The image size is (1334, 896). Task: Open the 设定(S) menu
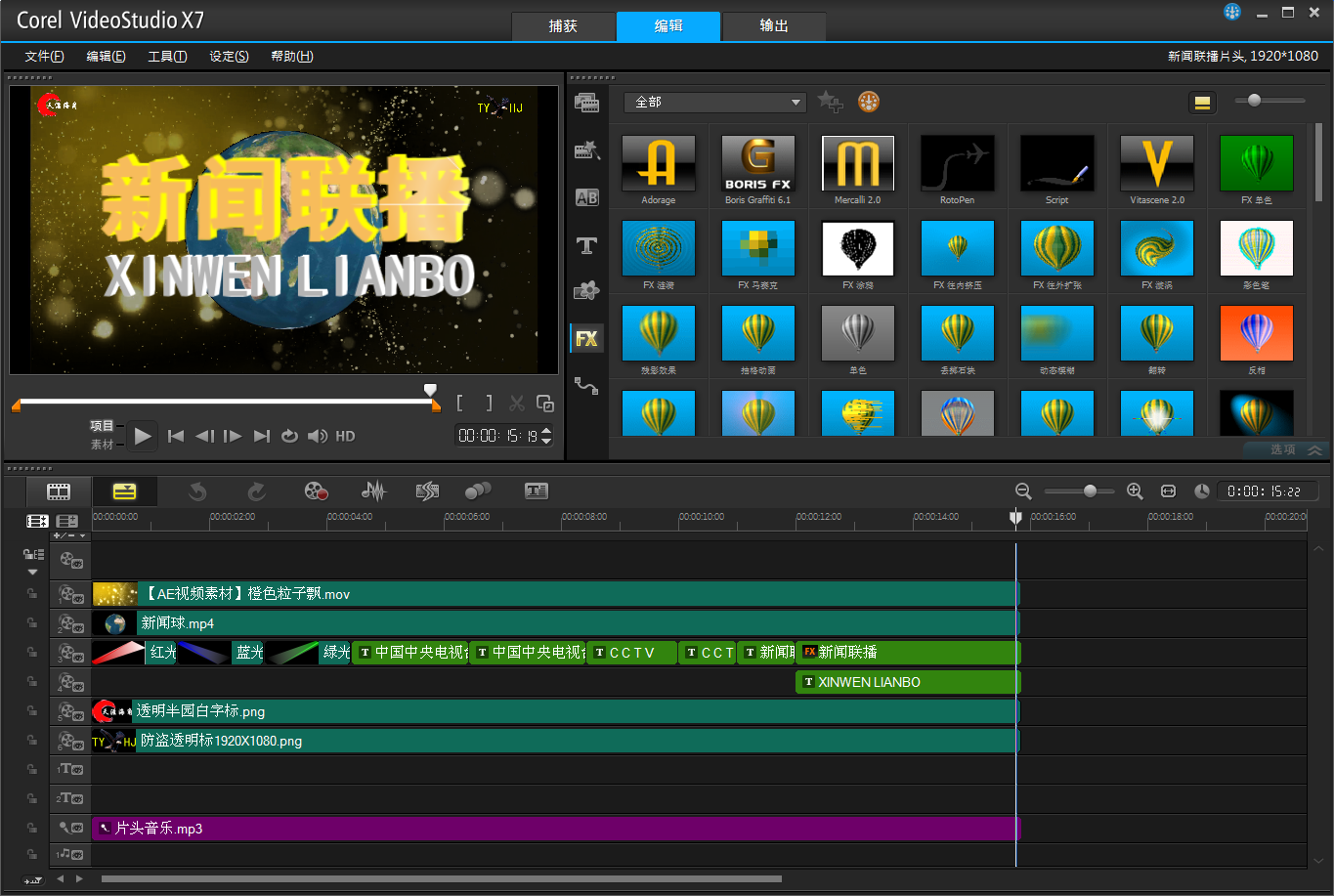(x=229, y=56)
